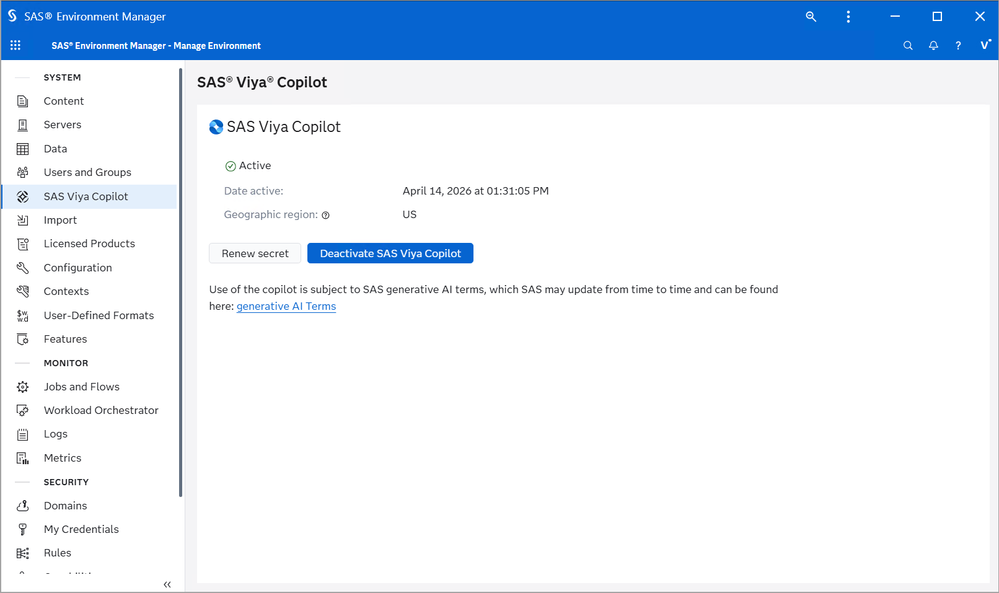Click the Users and Groups icon
Screen dimensions: 999x593
(22, 173)
